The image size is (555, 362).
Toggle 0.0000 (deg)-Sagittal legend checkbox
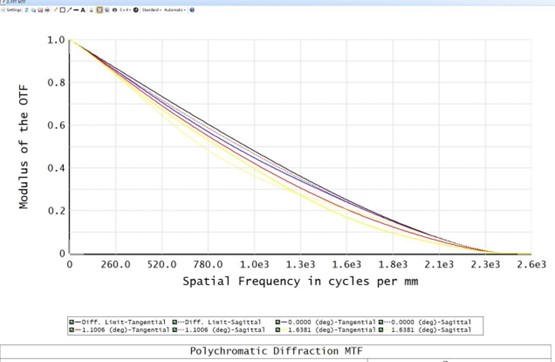pos(381,322)
